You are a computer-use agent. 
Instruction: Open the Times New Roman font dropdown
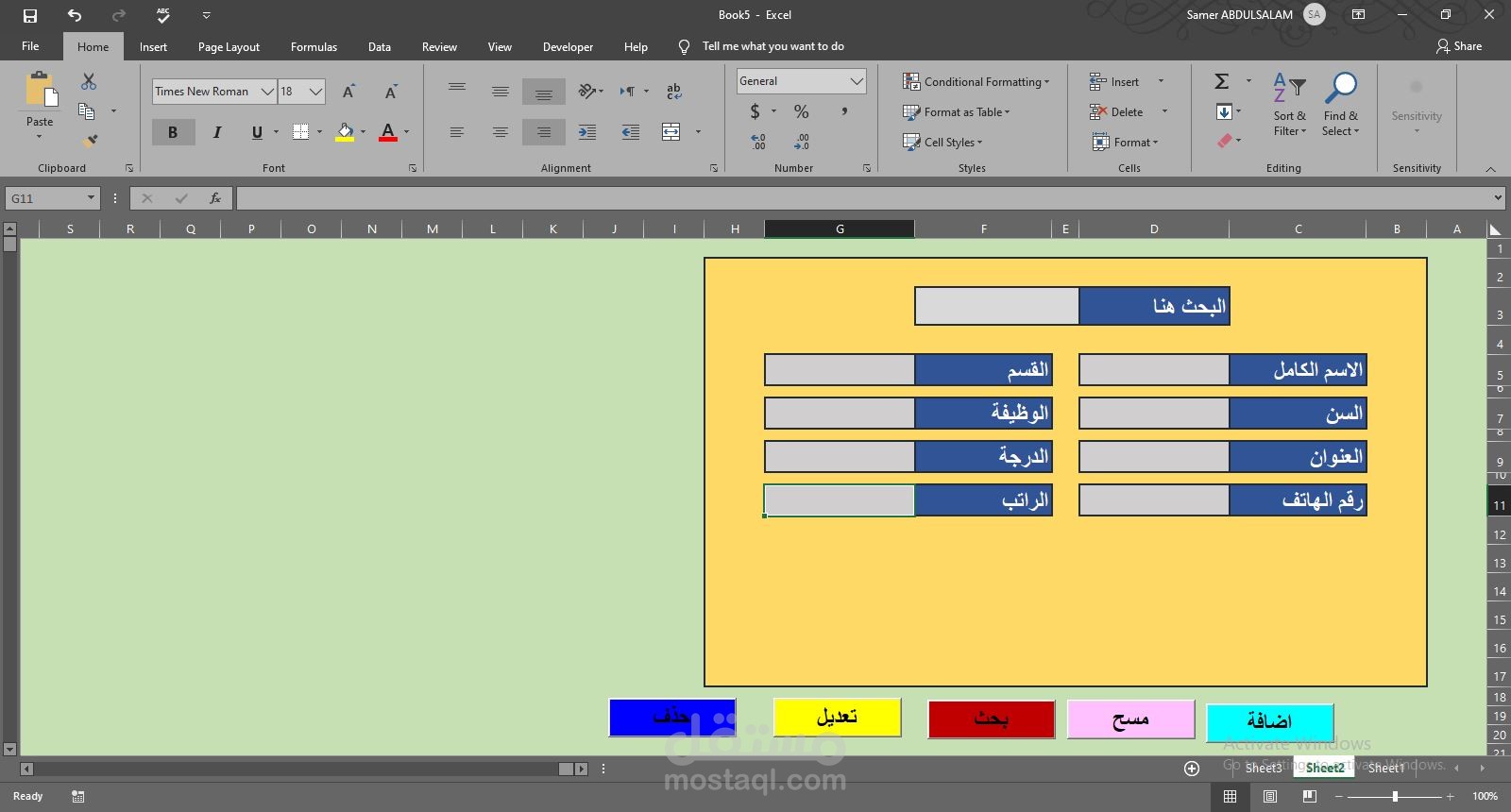click(267, 92)
